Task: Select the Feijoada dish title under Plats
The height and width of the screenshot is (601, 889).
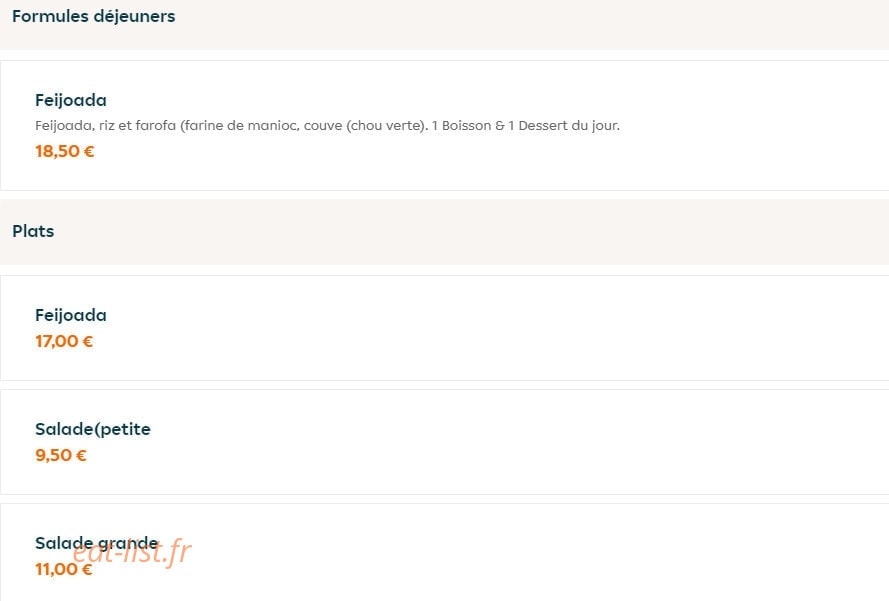Action: [x=71, y=315]
